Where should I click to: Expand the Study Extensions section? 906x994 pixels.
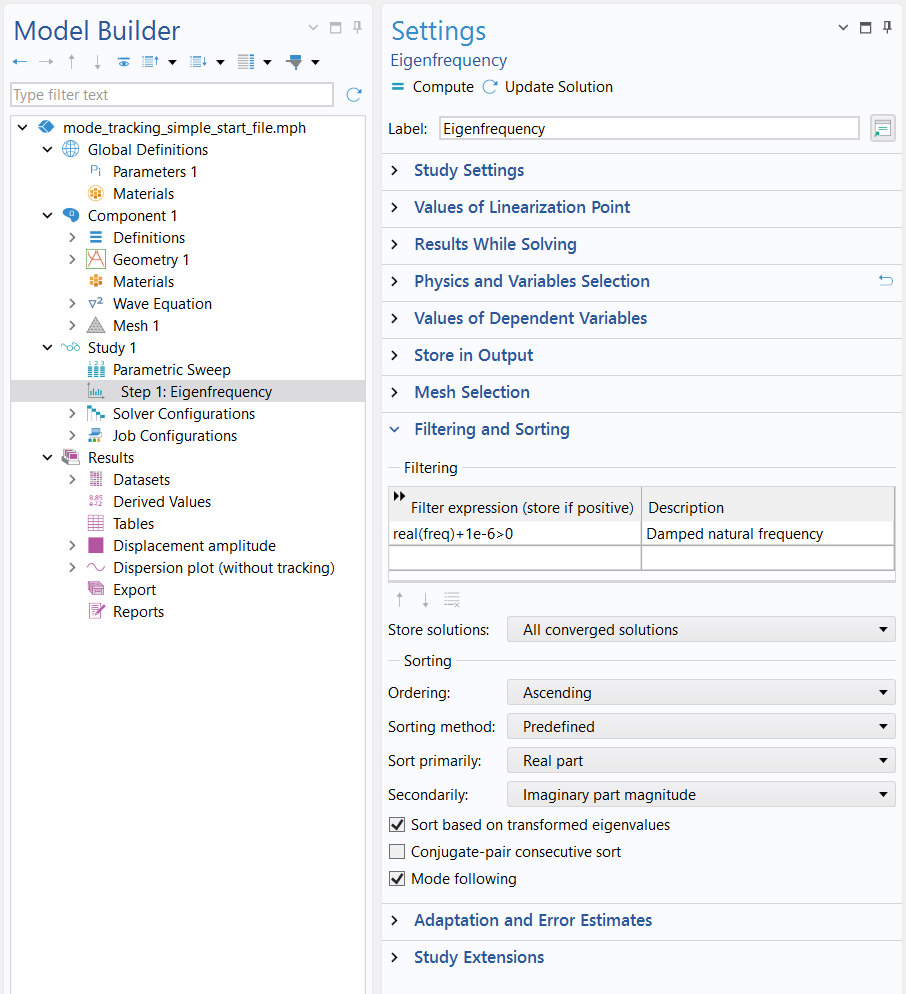click(x=478, y=956)
